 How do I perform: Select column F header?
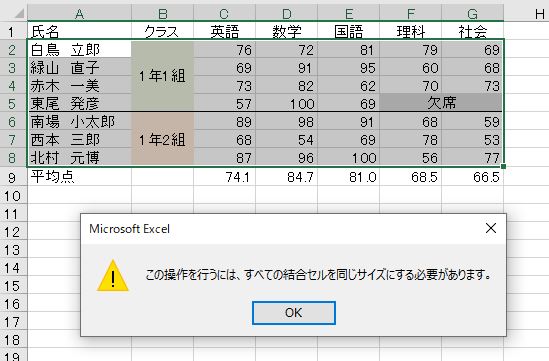pyautogui.click(x=410, y=14)
